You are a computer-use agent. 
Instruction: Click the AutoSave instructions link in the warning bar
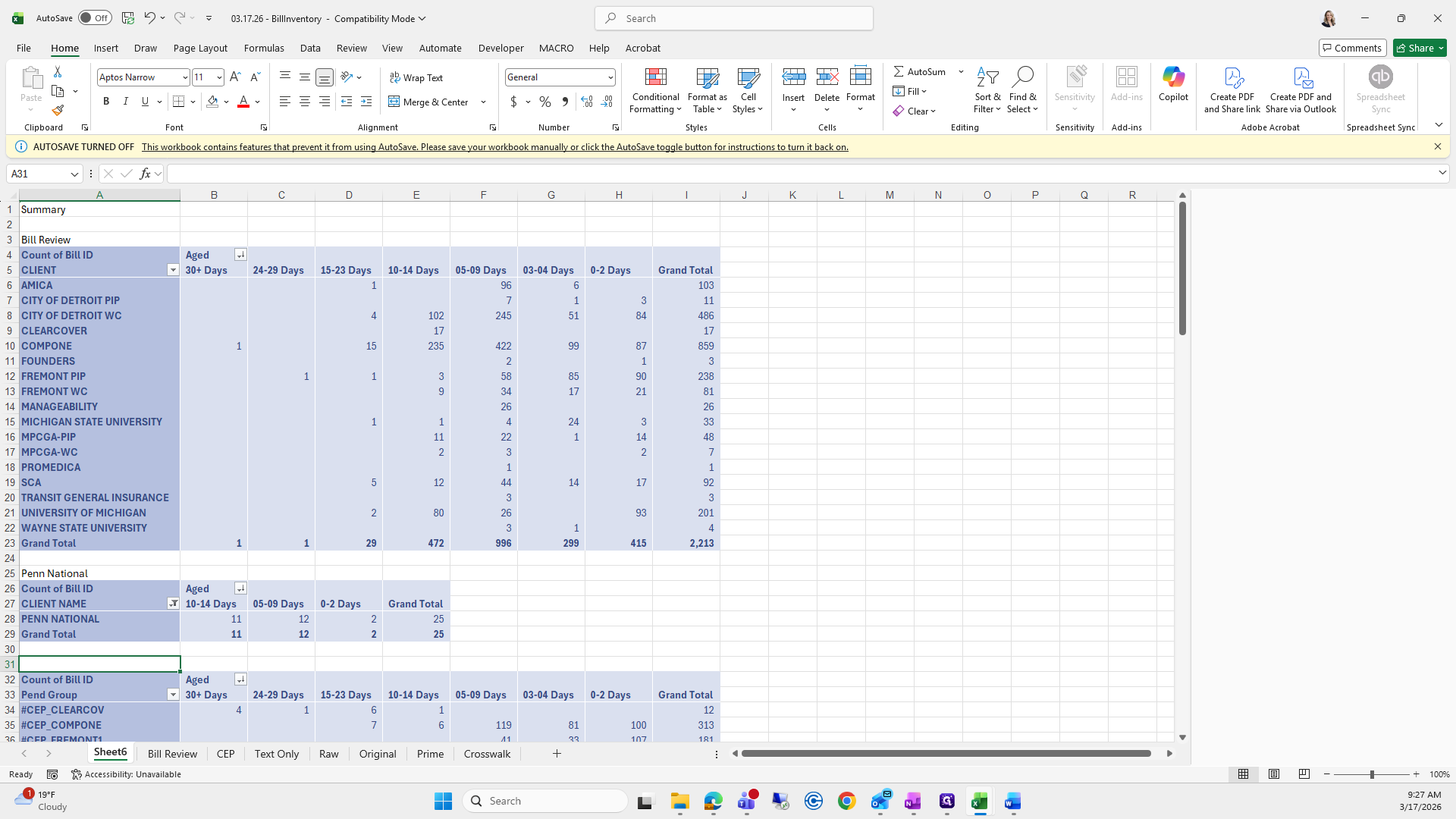(x=494, y=147)
